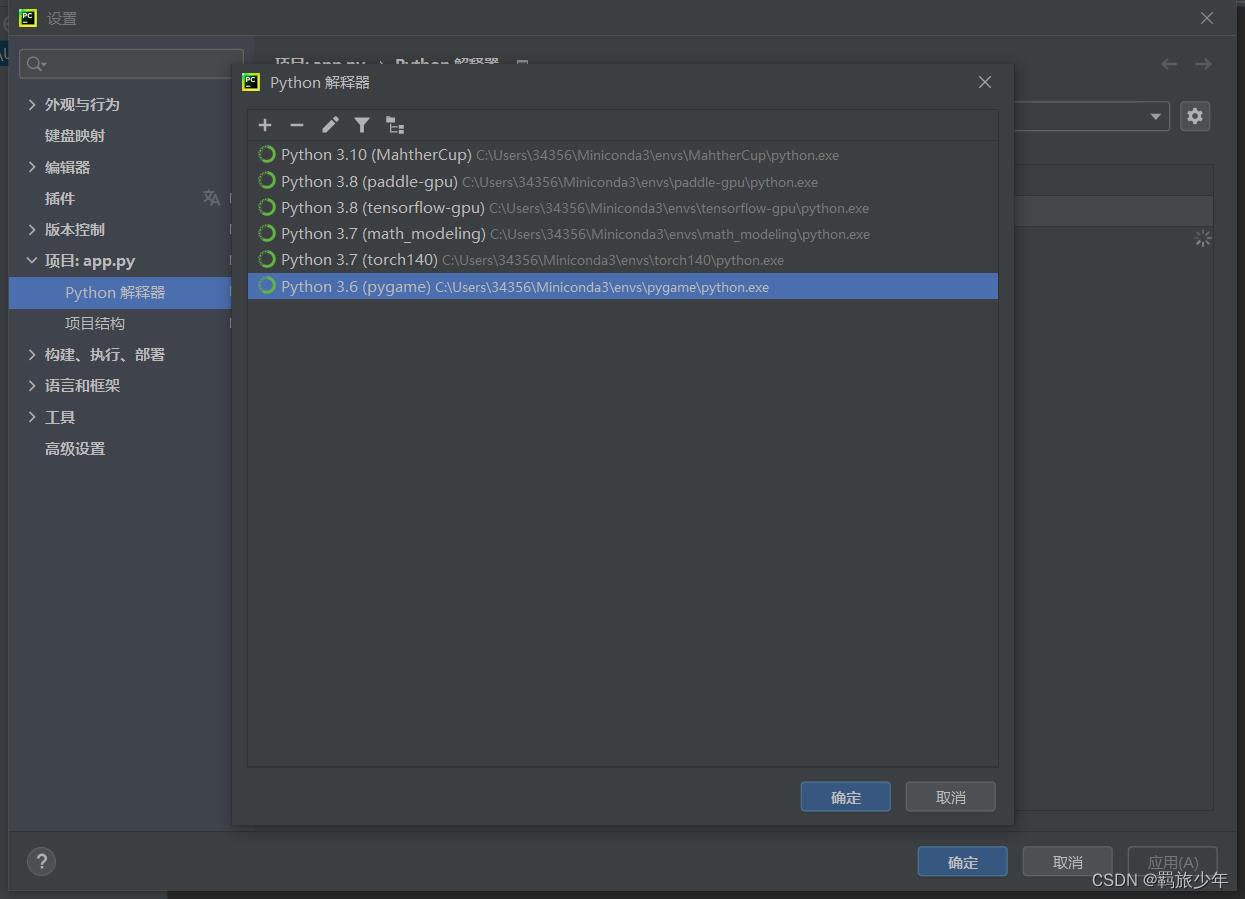
Task: Select Python 3.6 (pygame) interpreter
Action: pyautogui.click(x=623, y=286)
